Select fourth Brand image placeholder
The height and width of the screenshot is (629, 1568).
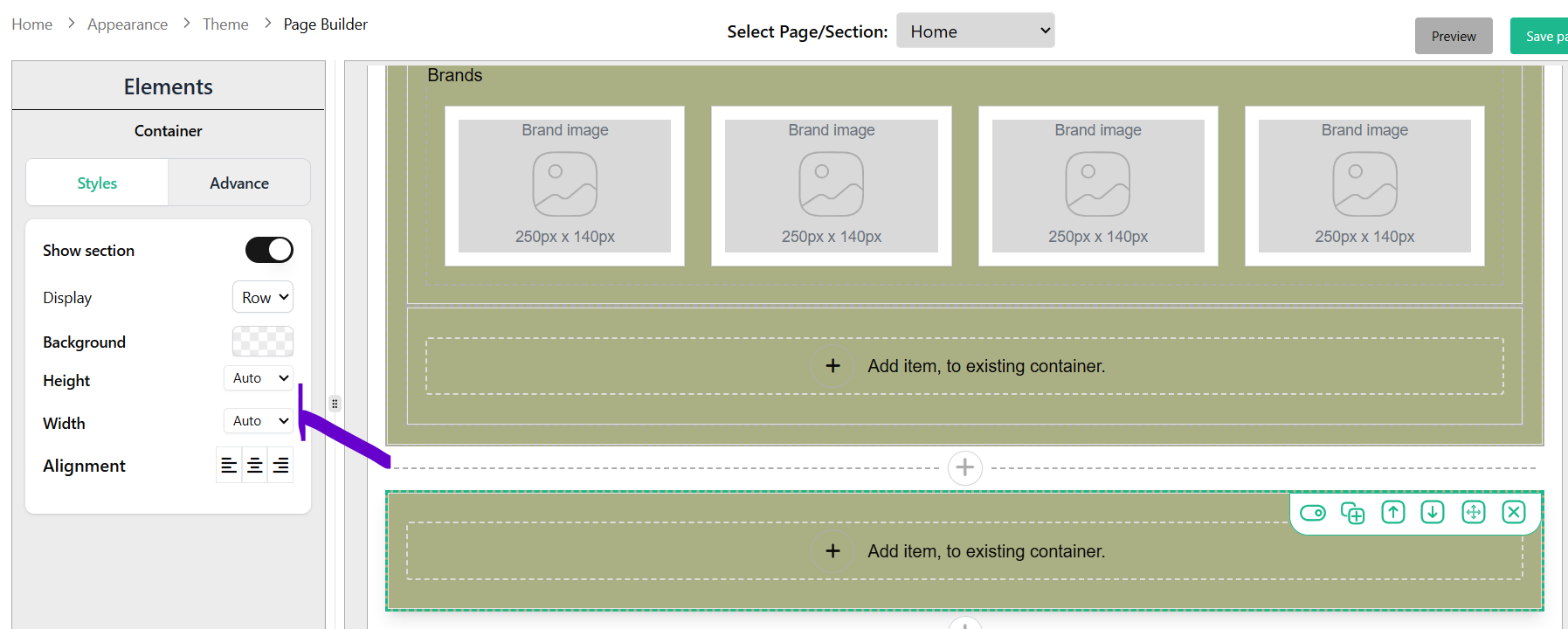1364,185
